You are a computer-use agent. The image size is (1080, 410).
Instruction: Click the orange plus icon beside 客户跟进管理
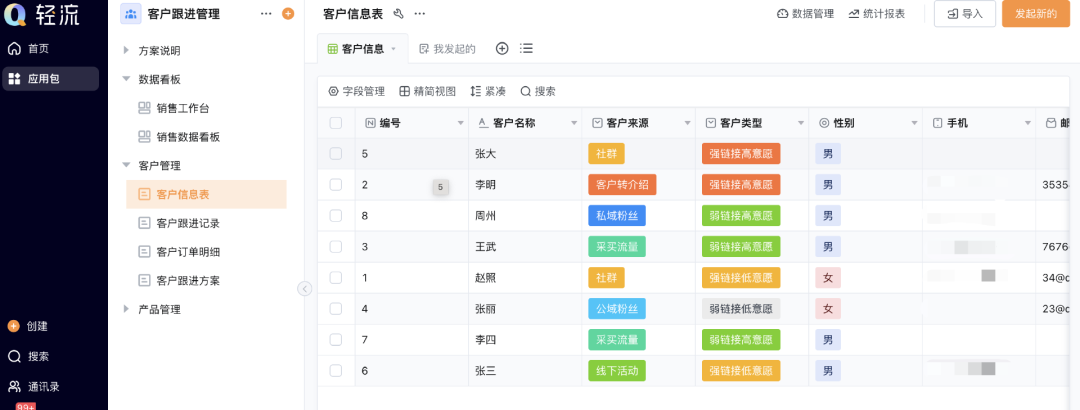(x=288, y=14)
